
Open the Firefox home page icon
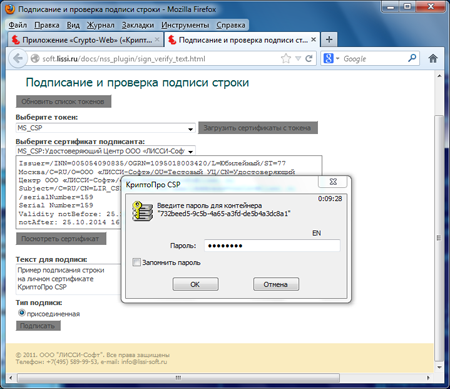(433, 59)
